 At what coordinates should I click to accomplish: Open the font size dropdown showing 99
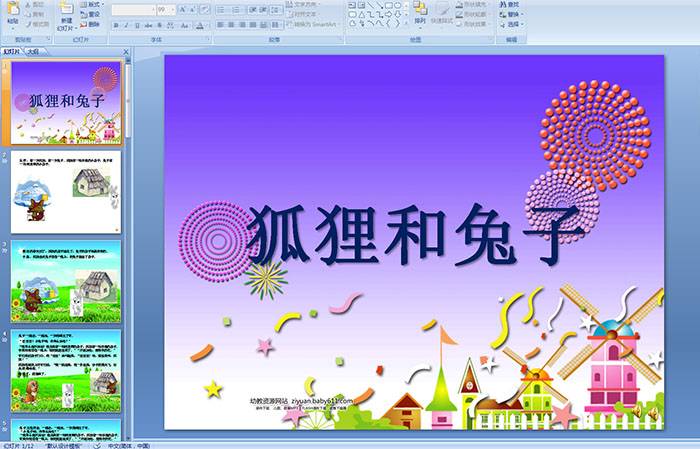point(163,9)
